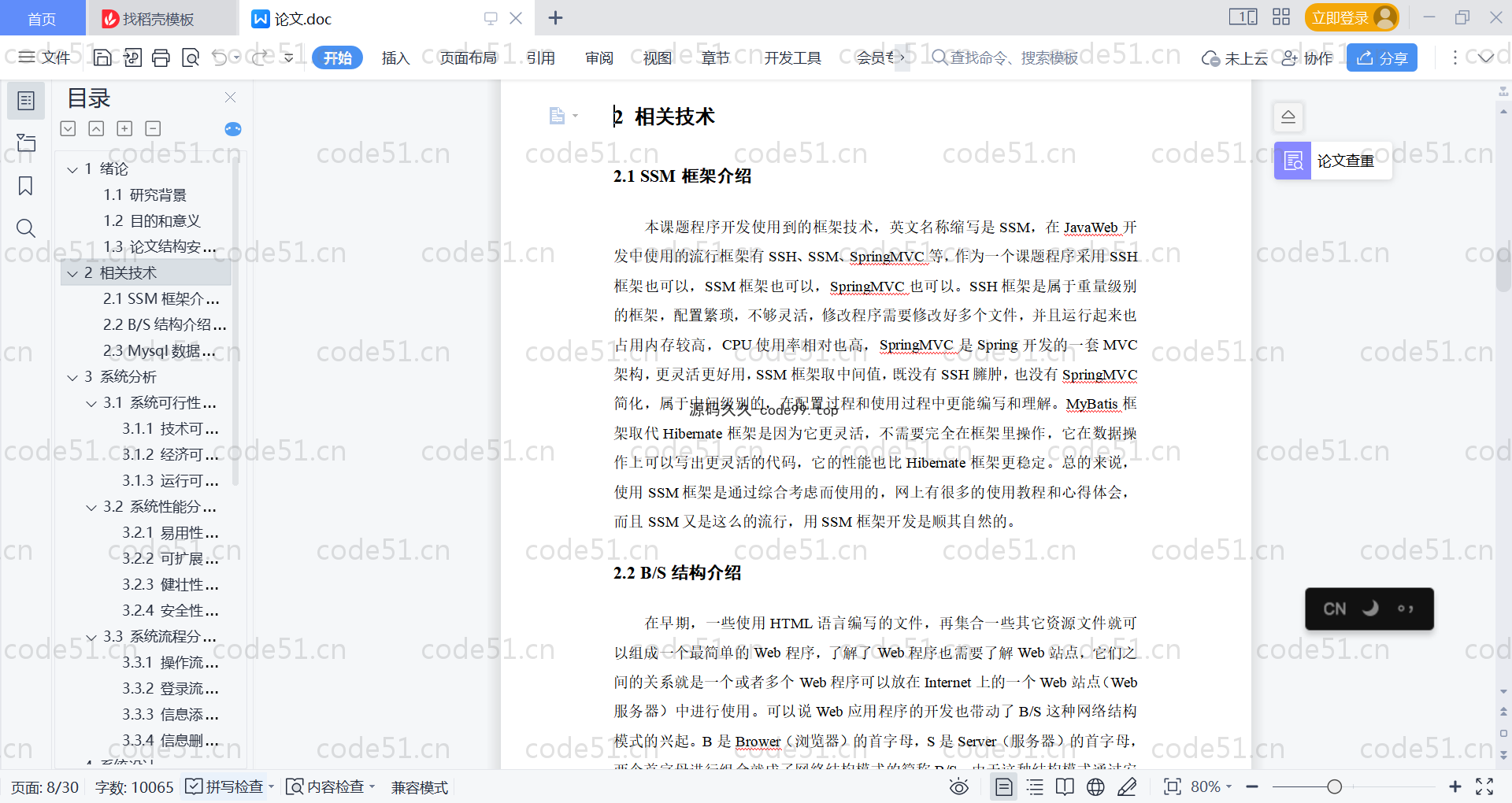Viewport: 1512px width, 803px height.
Task: Open 内容检查 content check dropdown
Action: [x=331, y=786]
